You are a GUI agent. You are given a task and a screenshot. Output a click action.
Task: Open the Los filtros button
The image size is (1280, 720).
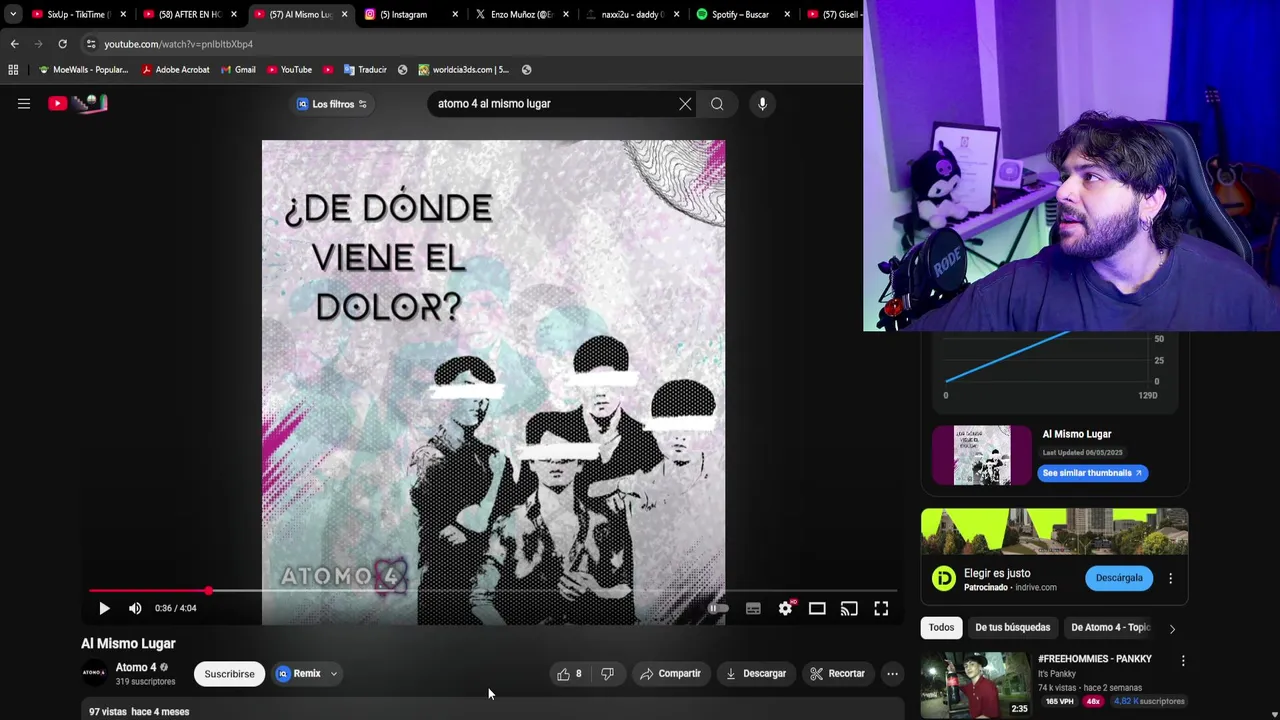(332, 104)
